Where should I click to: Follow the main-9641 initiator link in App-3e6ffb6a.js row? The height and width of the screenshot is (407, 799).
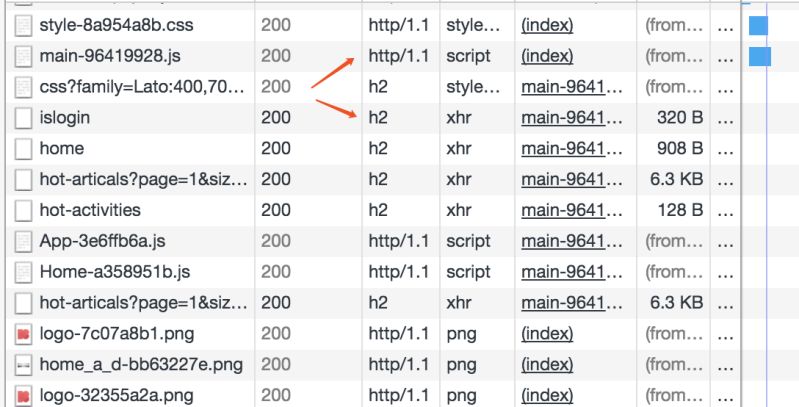coord(571,241)
